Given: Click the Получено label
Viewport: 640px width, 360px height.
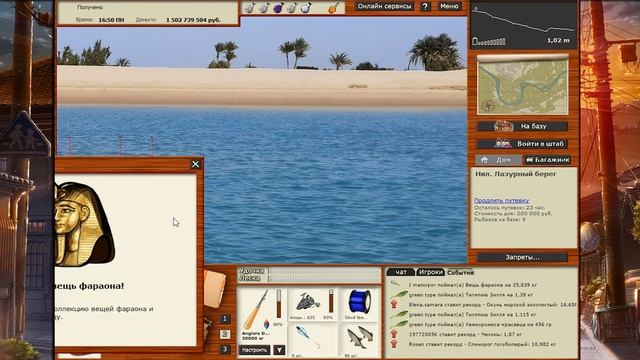Looking at the screenshot, I should pyautogui.click(x=90, y=7).
